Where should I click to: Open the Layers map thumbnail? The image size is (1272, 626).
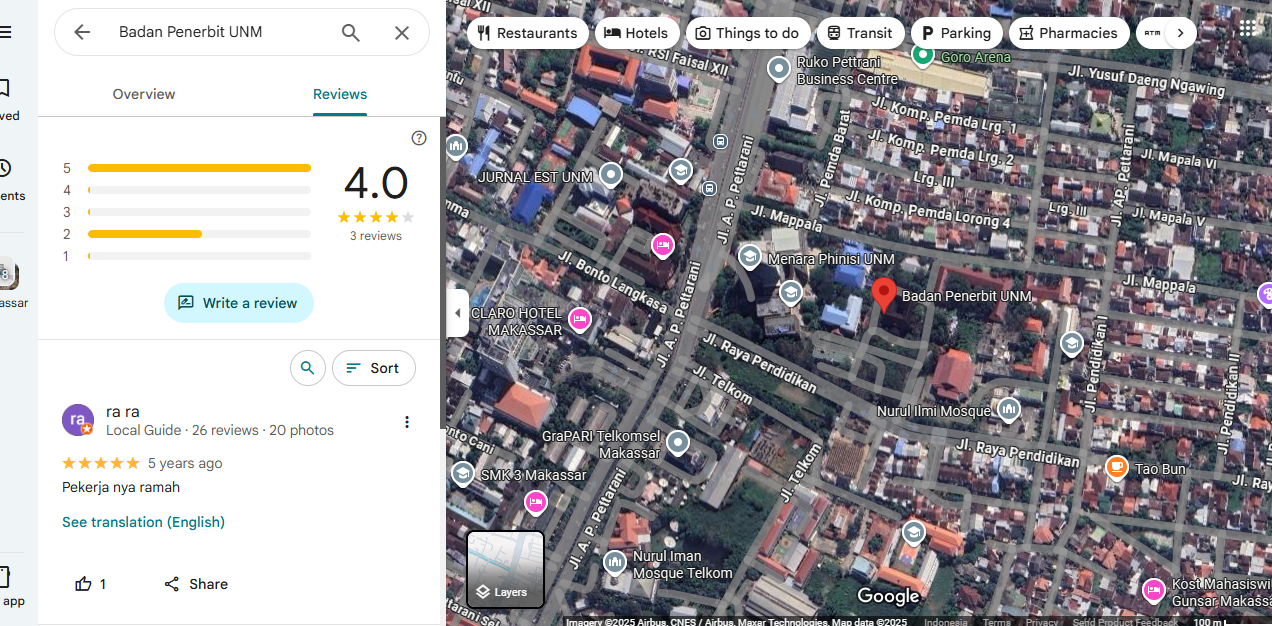(505, 569)
